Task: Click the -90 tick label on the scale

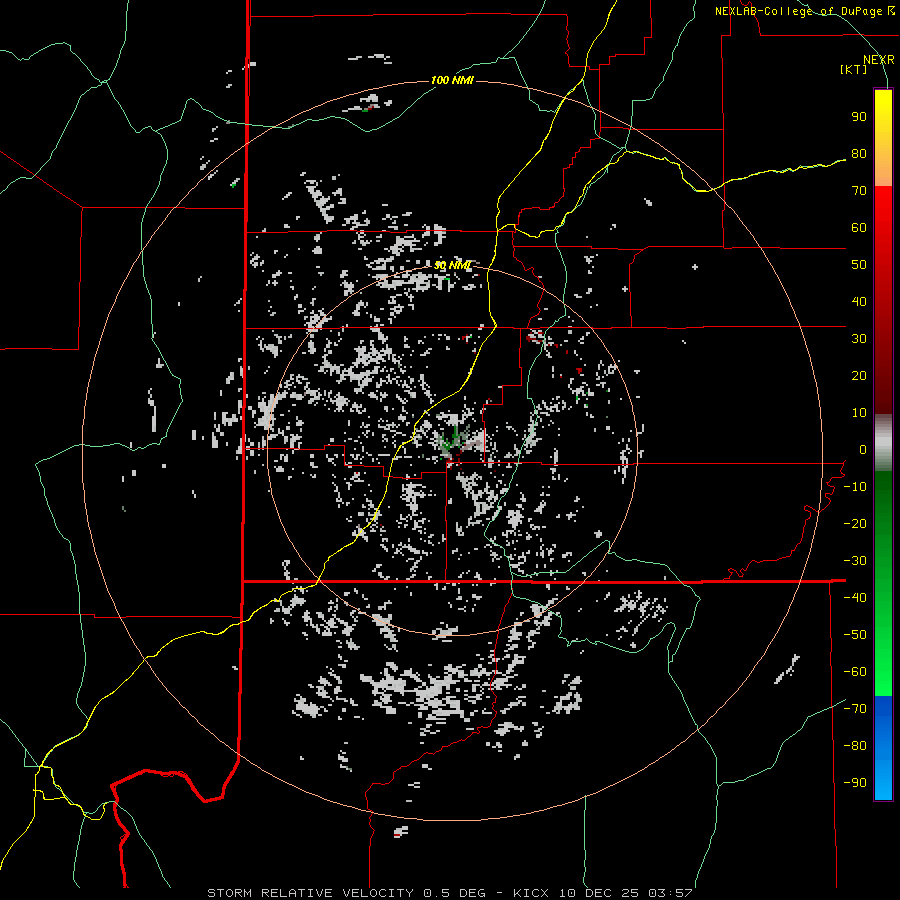Action: tap(855, 783)
